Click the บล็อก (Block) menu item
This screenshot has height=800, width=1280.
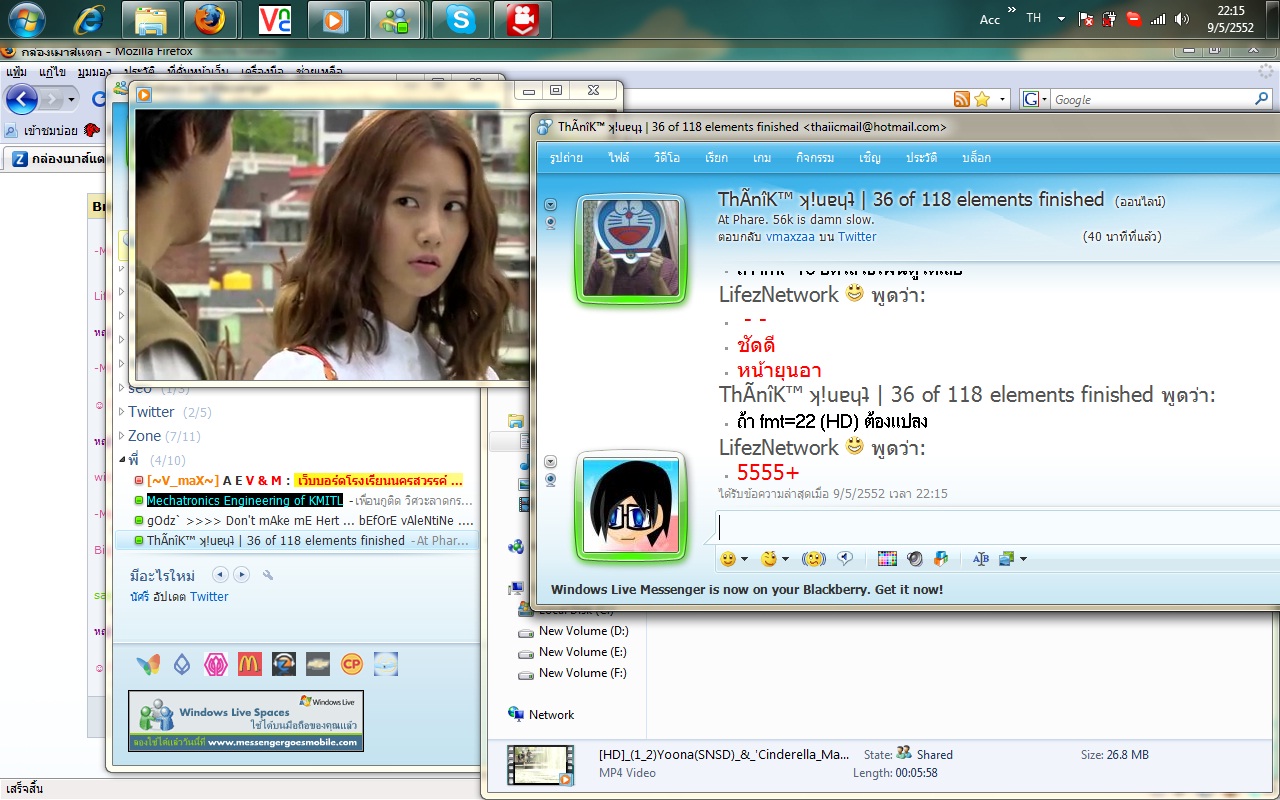tap(976, 158)
